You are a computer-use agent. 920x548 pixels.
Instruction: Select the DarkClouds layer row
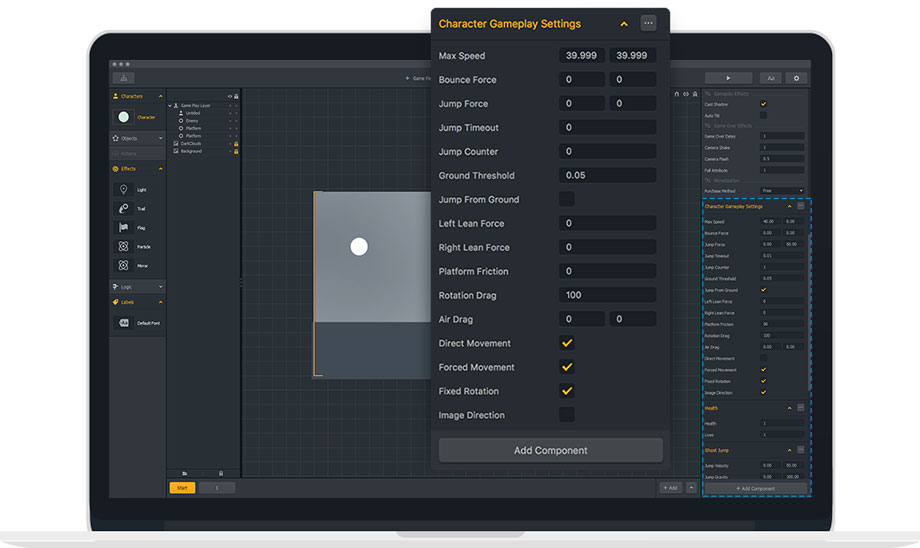tap(204, 144)
